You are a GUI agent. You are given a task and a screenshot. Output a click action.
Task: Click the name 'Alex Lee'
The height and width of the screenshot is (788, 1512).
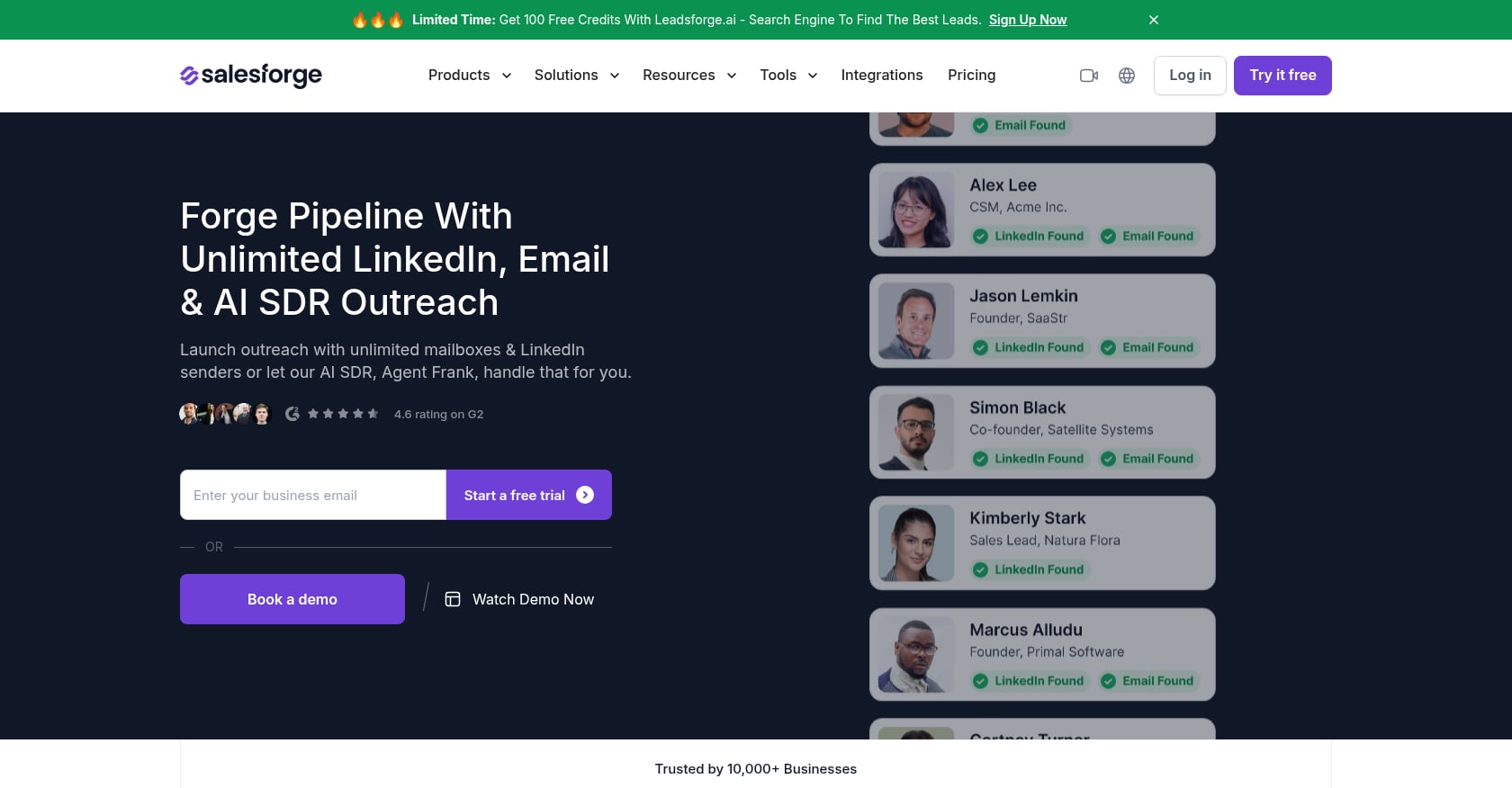coord(1003,185)
